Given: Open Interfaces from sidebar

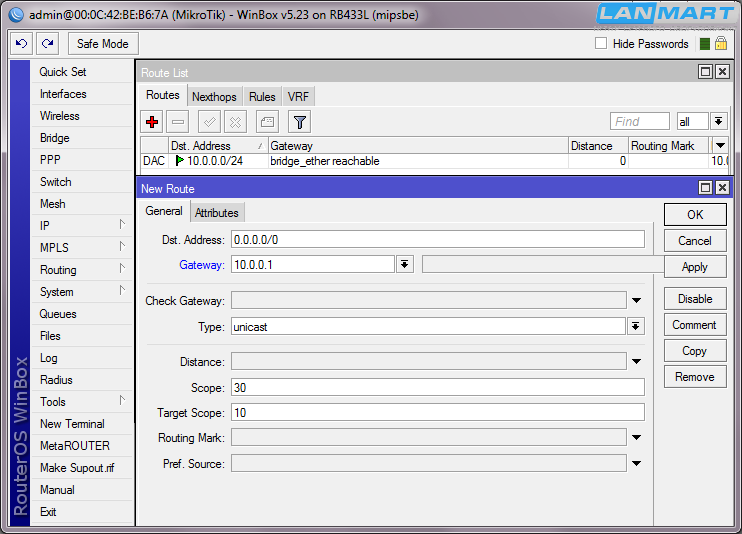Looking at the screenshot, I should [x=82, y=94].
